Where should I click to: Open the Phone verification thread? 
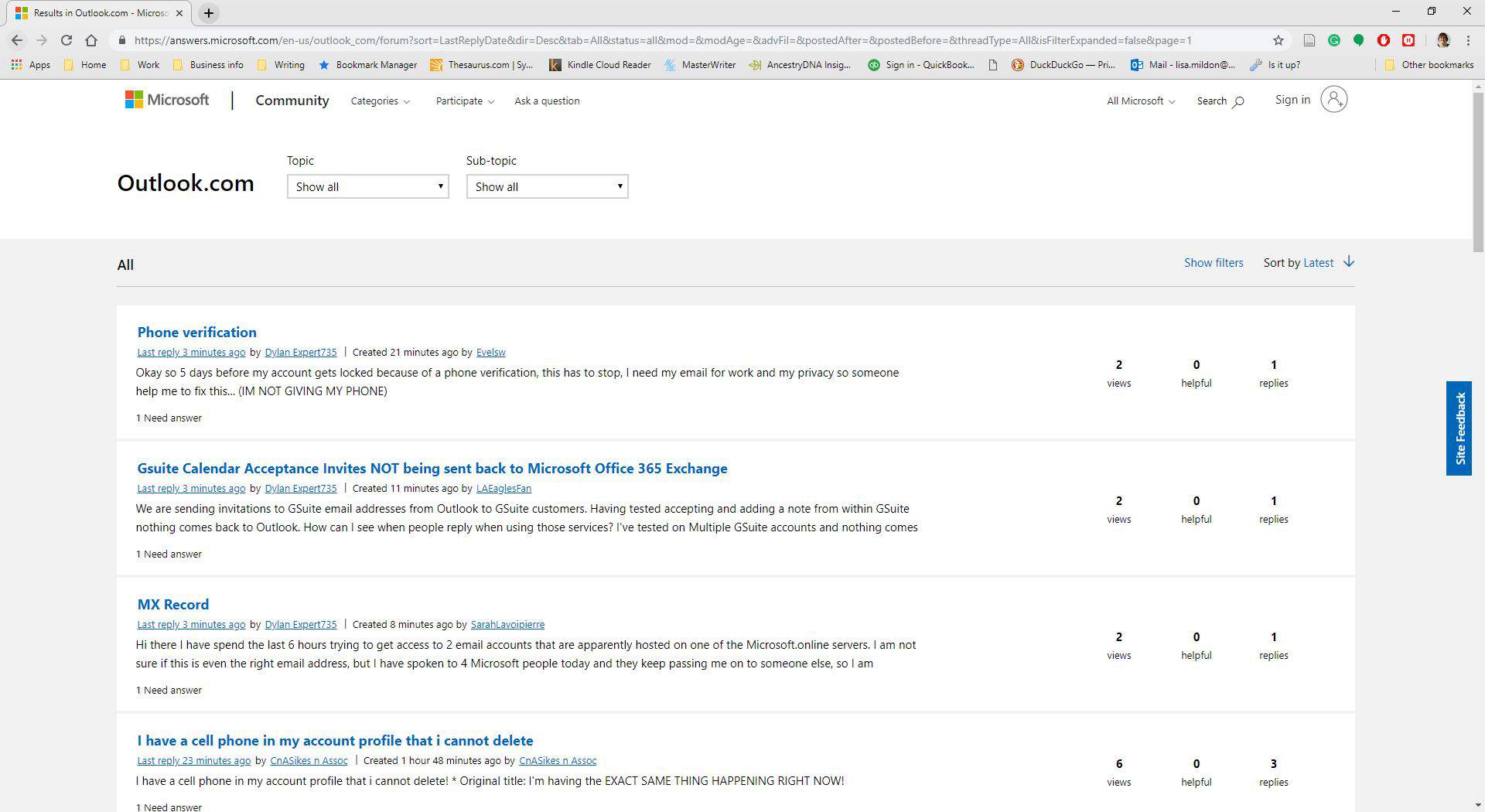(197, 333)
